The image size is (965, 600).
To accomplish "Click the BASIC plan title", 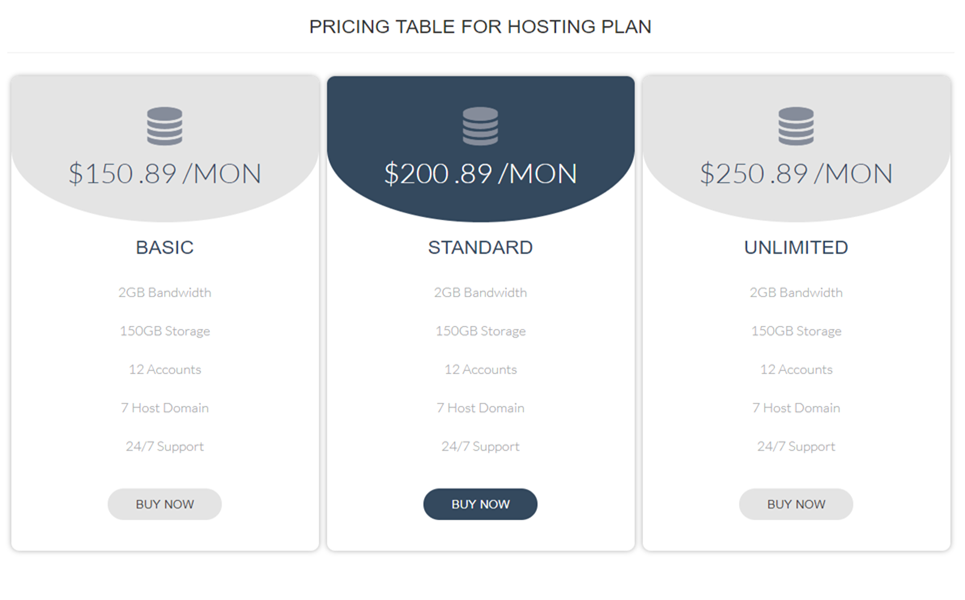I will pos(164,247).
